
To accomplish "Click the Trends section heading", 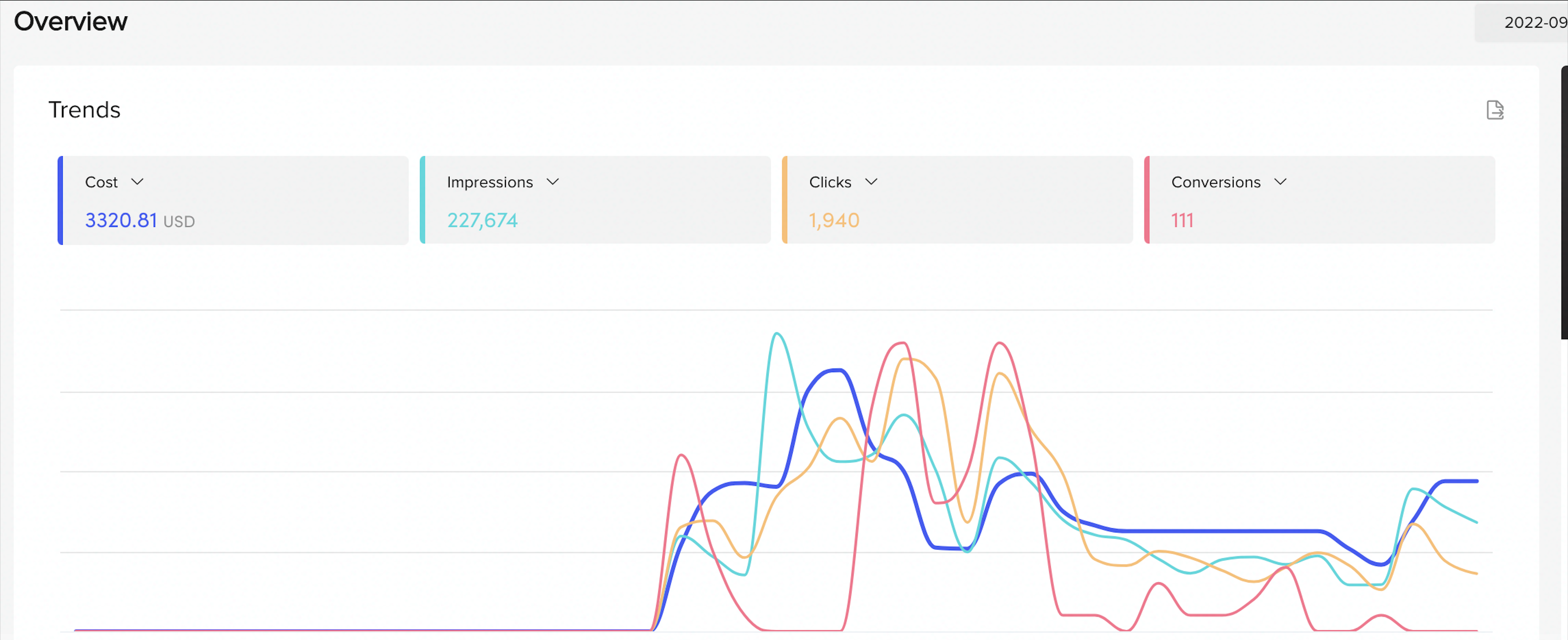I will [x=84, y=109].
